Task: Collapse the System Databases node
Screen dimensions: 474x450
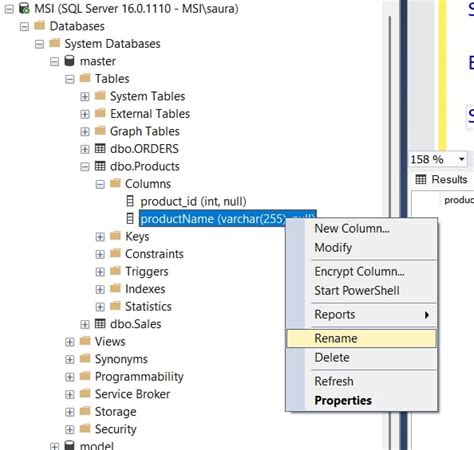Action: click(x=39, y=44)
